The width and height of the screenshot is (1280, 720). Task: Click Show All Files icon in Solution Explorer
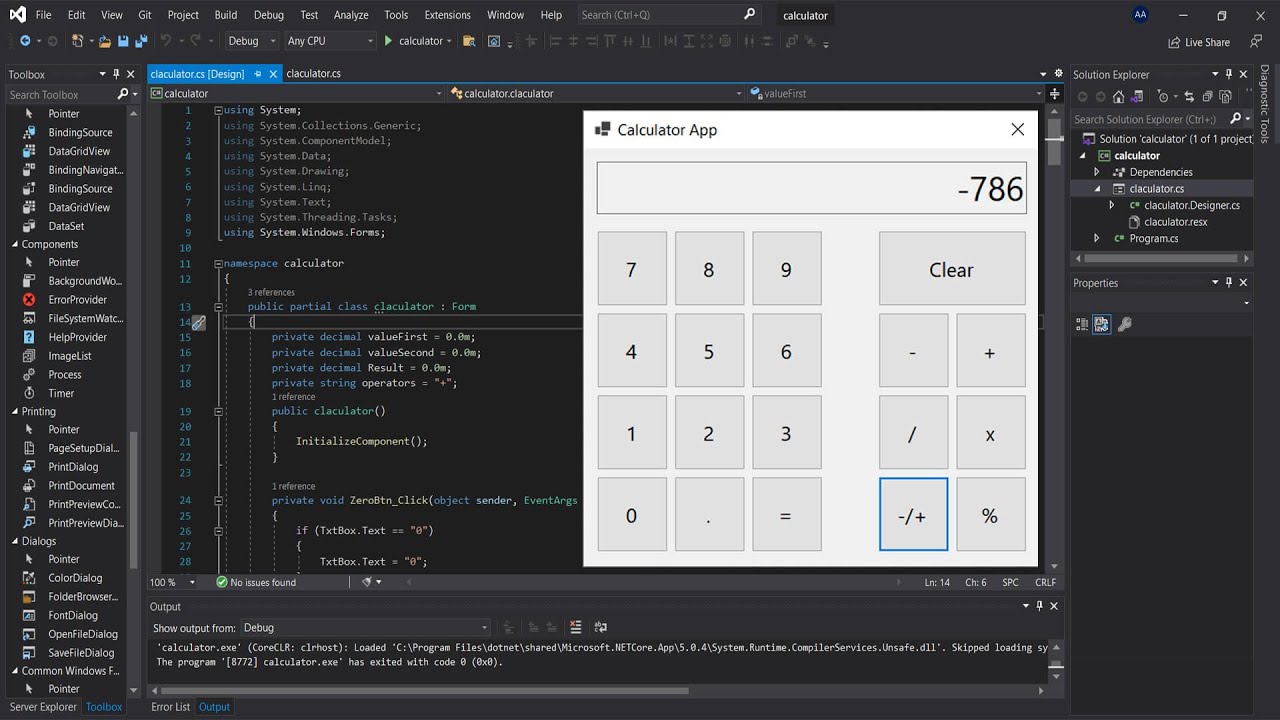pos(1225,97)
